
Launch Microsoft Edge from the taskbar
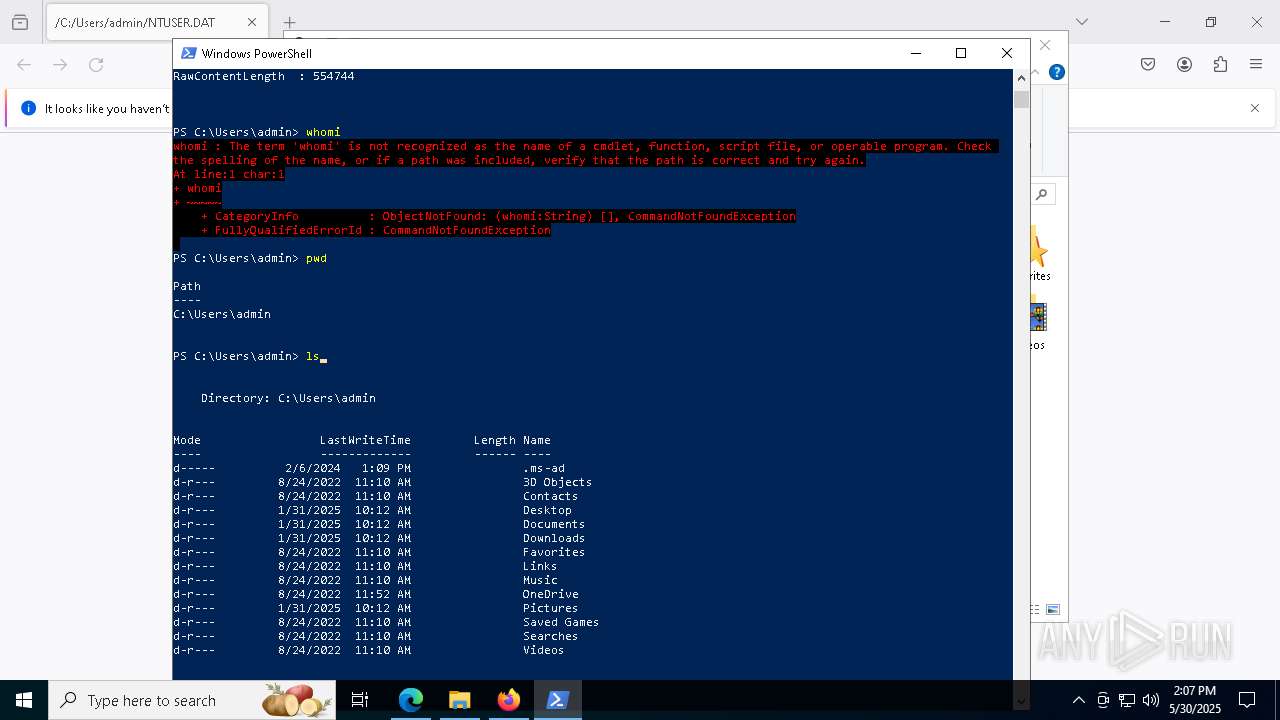pos(411,700)
